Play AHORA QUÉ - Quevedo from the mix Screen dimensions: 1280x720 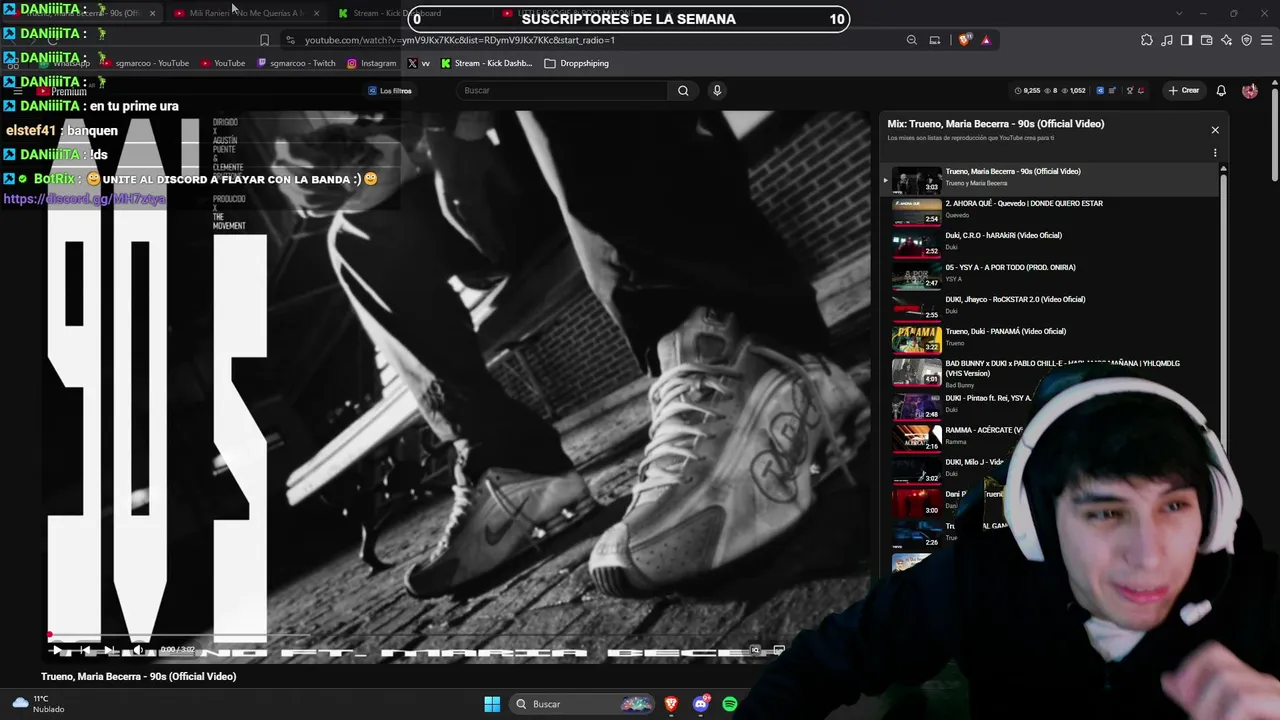point(1050,213)
